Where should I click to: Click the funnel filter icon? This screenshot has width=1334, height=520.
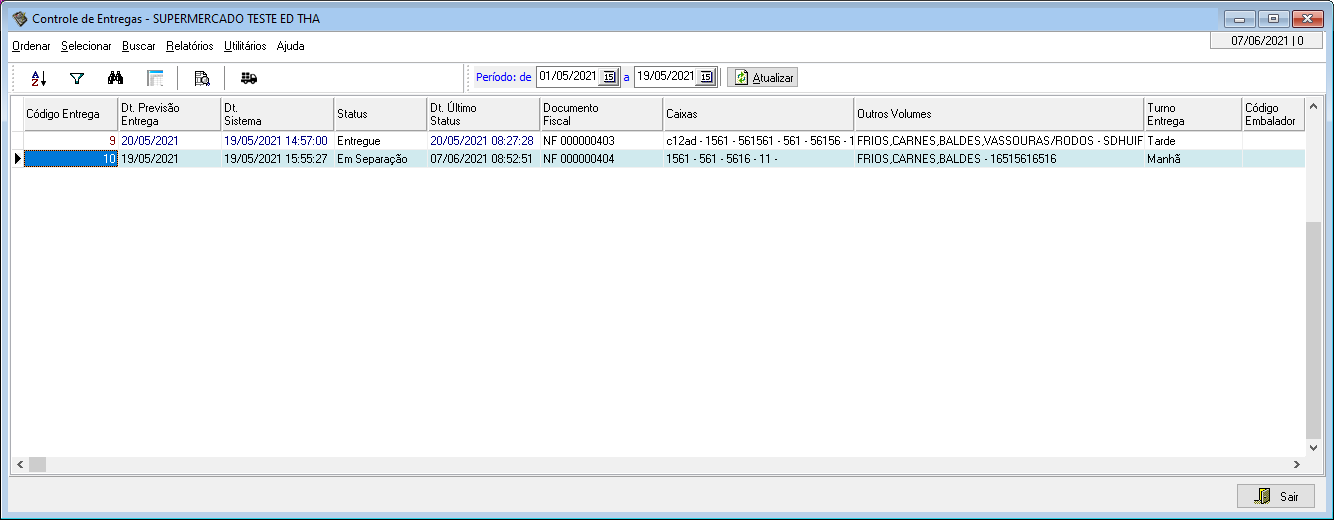pyautogui.click(x=77, y=78)
